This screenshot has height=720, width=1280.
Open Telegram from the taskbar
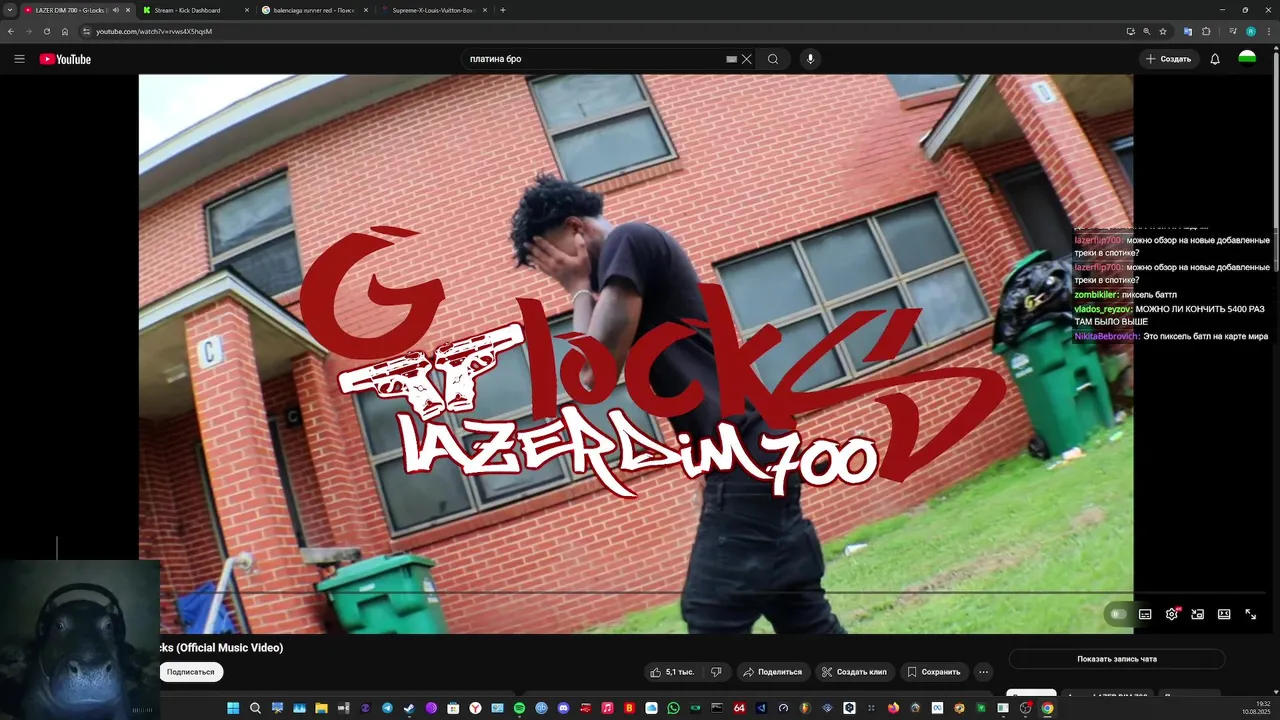pos(387,708)
